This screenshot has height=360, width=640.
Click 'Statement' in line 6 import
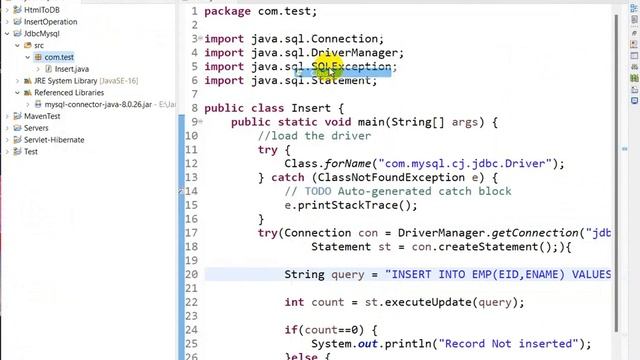click(x=341, y=80)
